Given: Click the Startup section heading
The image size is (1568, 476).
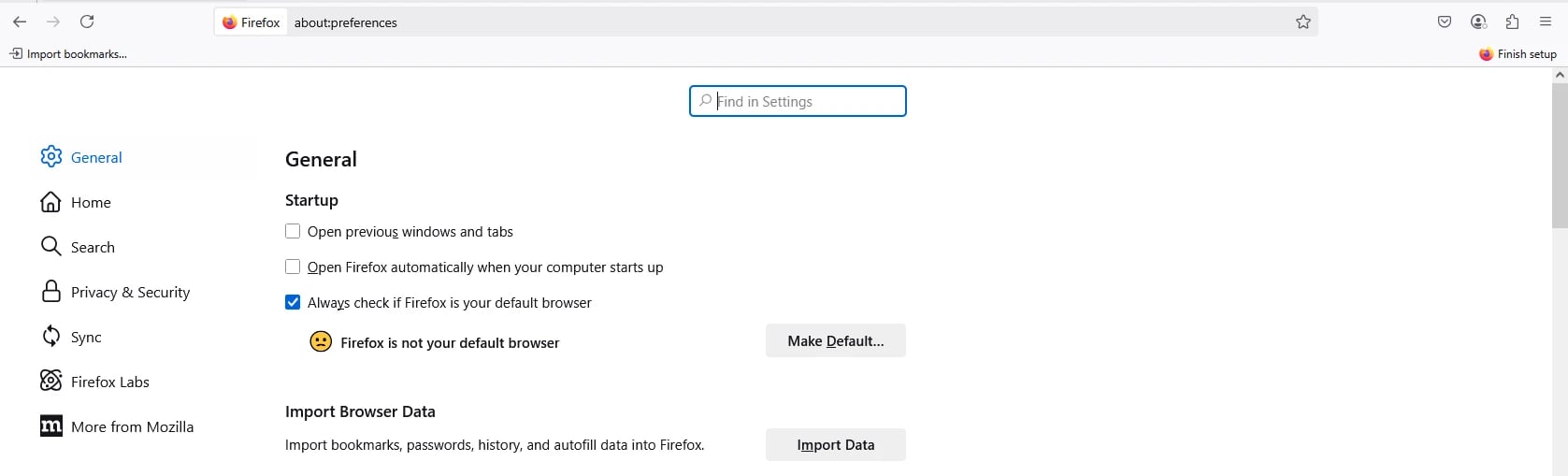Looking at the screenshot, I should point(311,200).
